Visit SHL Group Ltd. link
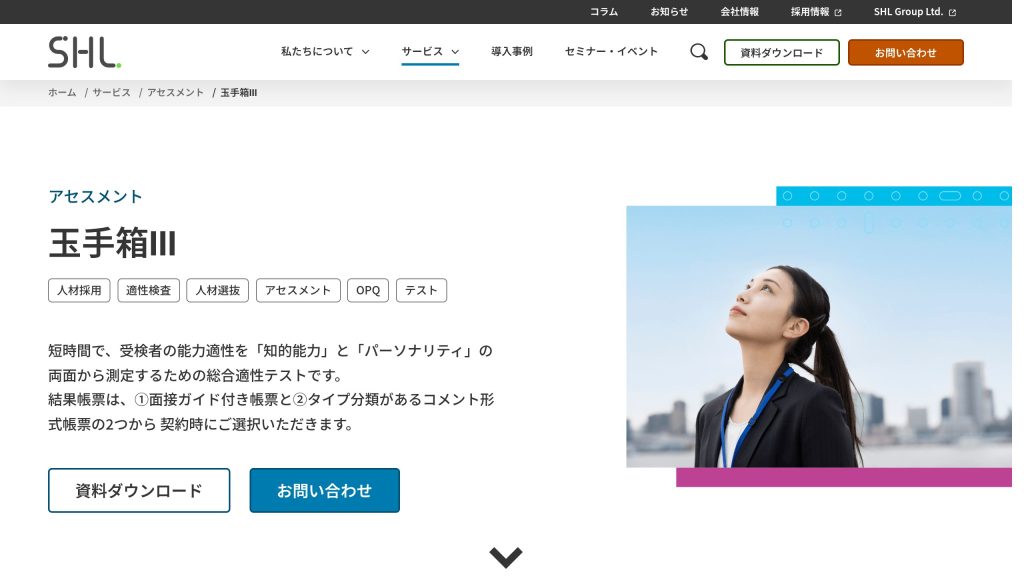The width and height of the screenshot is (1024, 576). [x=908, y=12]
